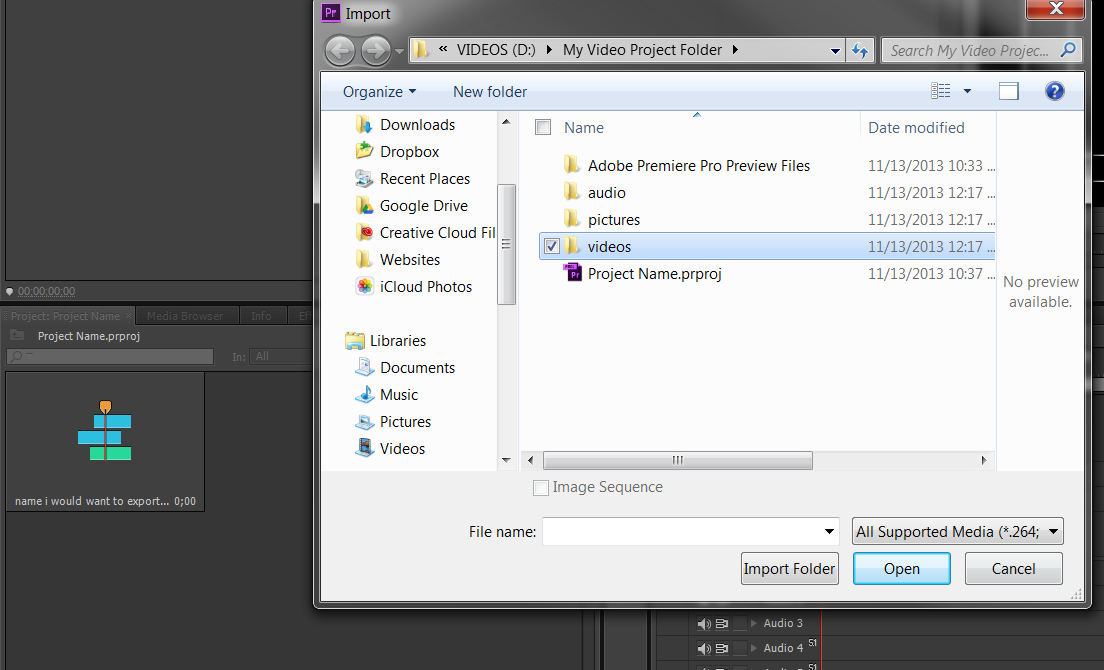The width and height of the screenshot is (1104, 670).
Task: Switch to the Info panel tab
Action: point(261,316)
